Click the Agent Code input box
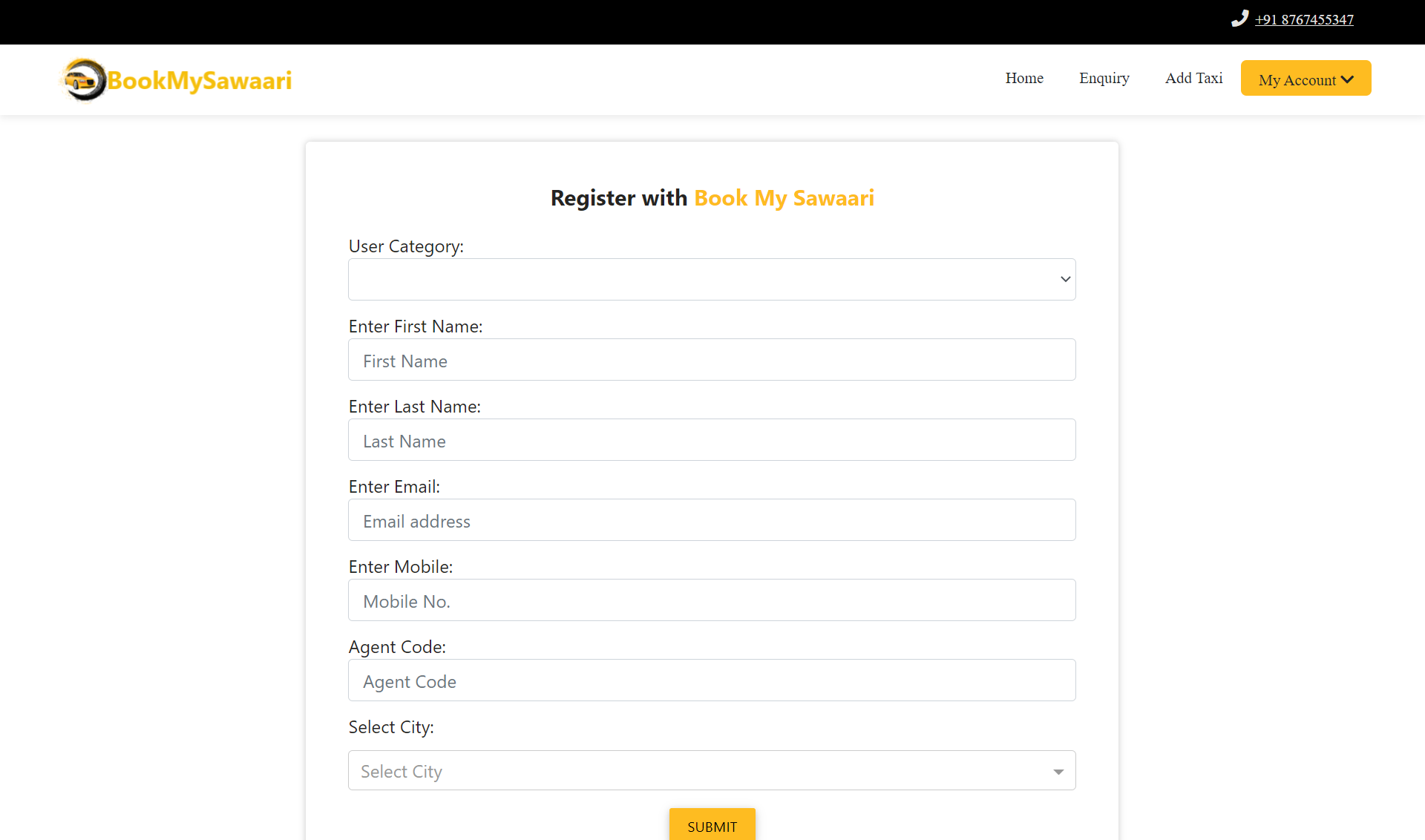 pyautogui.click(x=712, y=680)
